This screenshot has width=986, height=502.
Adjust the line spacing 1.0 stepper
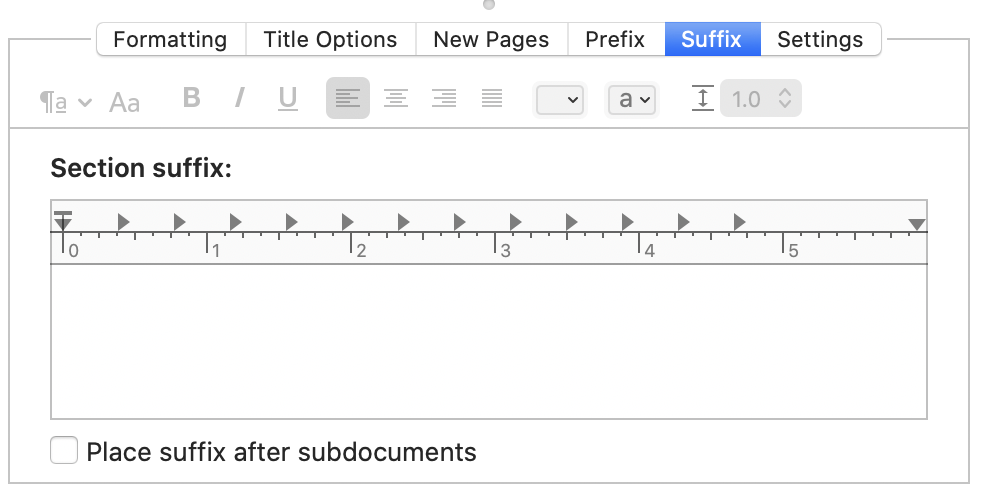tap(785, 98)
